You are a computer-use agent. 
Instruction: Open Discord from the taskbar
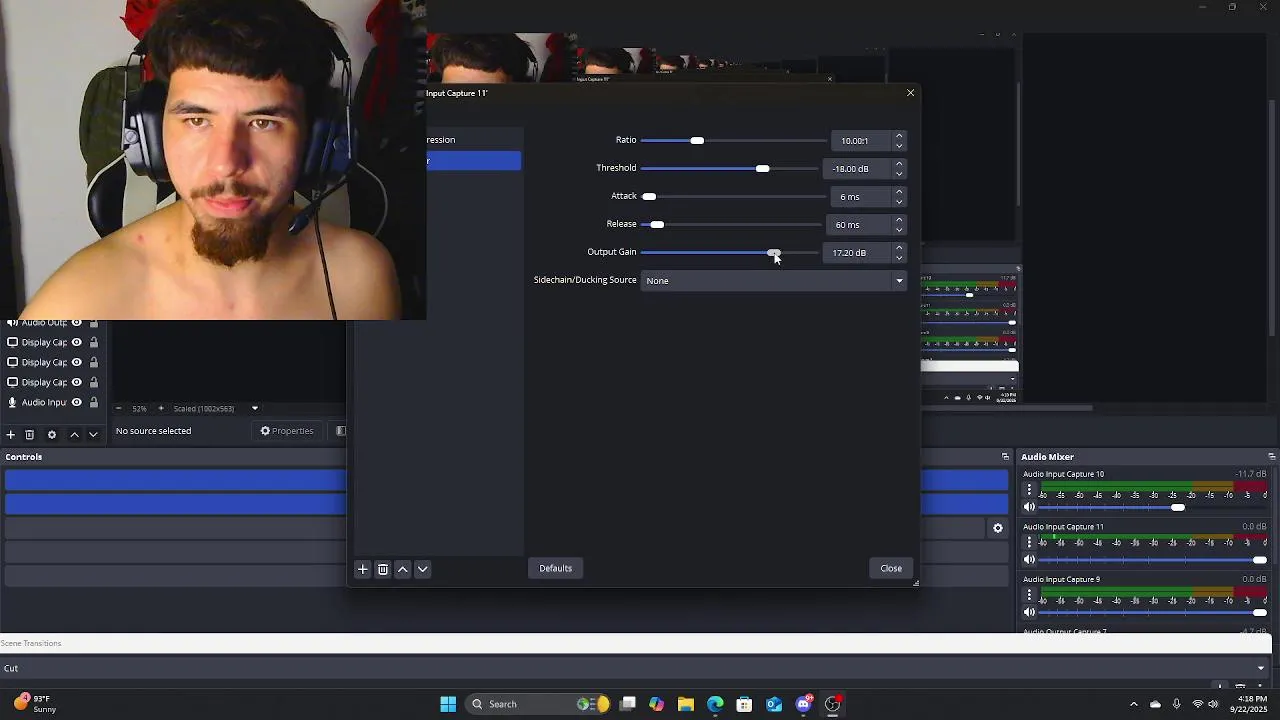803,704
